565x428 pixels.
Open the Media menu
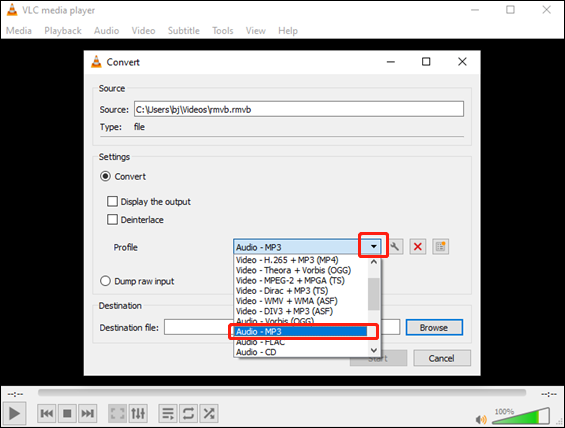point(19,31)
